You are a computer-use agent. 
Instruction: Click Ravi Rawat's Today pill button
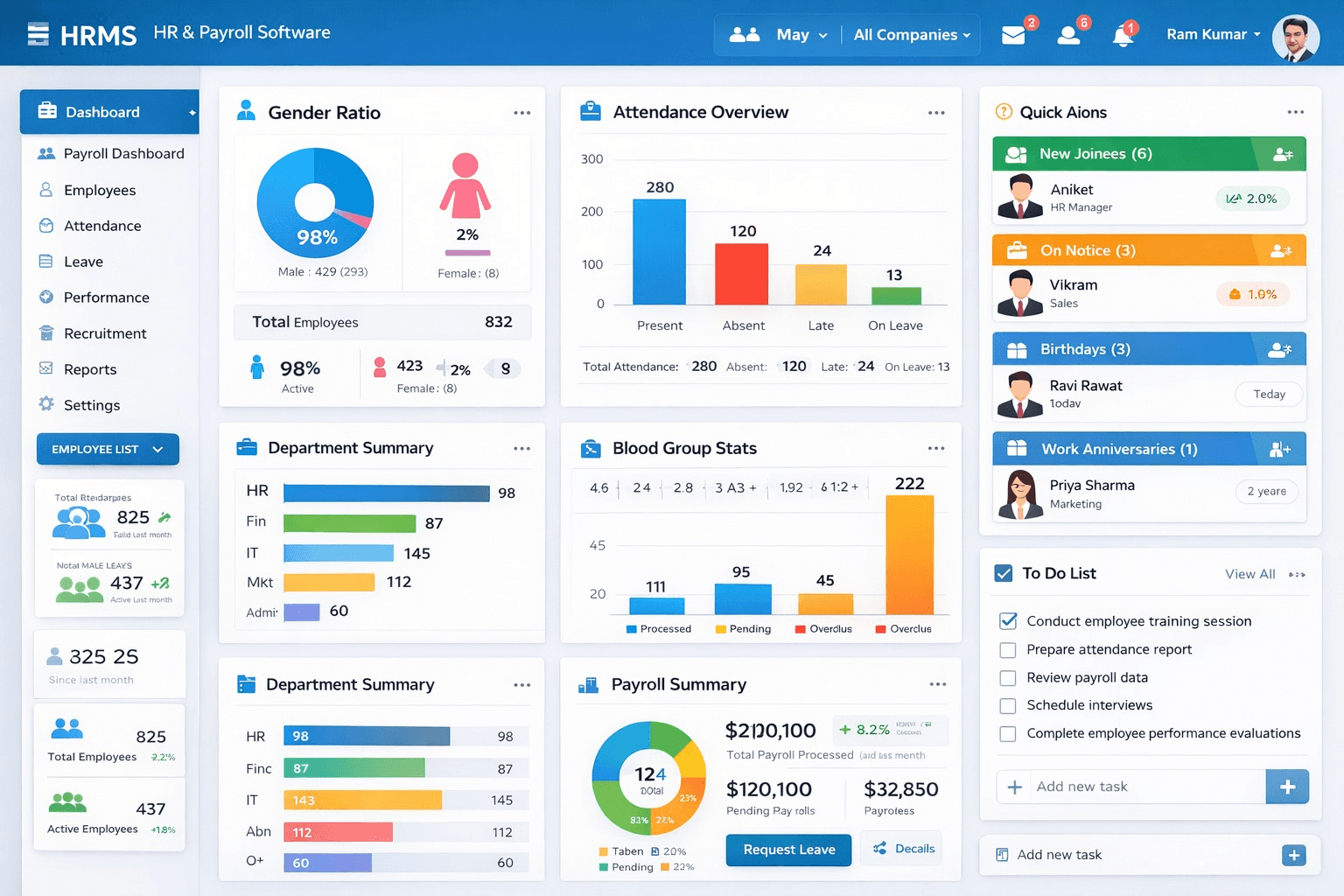coord(1269,395)
